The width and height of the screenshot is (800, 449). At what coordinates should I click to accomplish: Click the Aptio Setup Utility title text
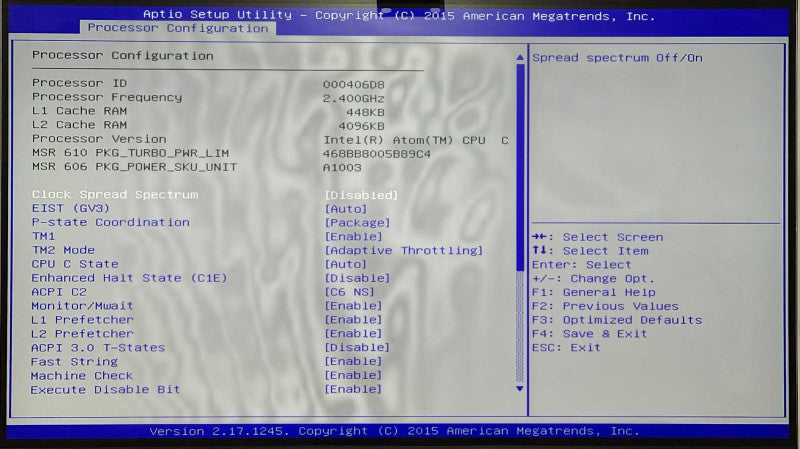coord(399,15)
